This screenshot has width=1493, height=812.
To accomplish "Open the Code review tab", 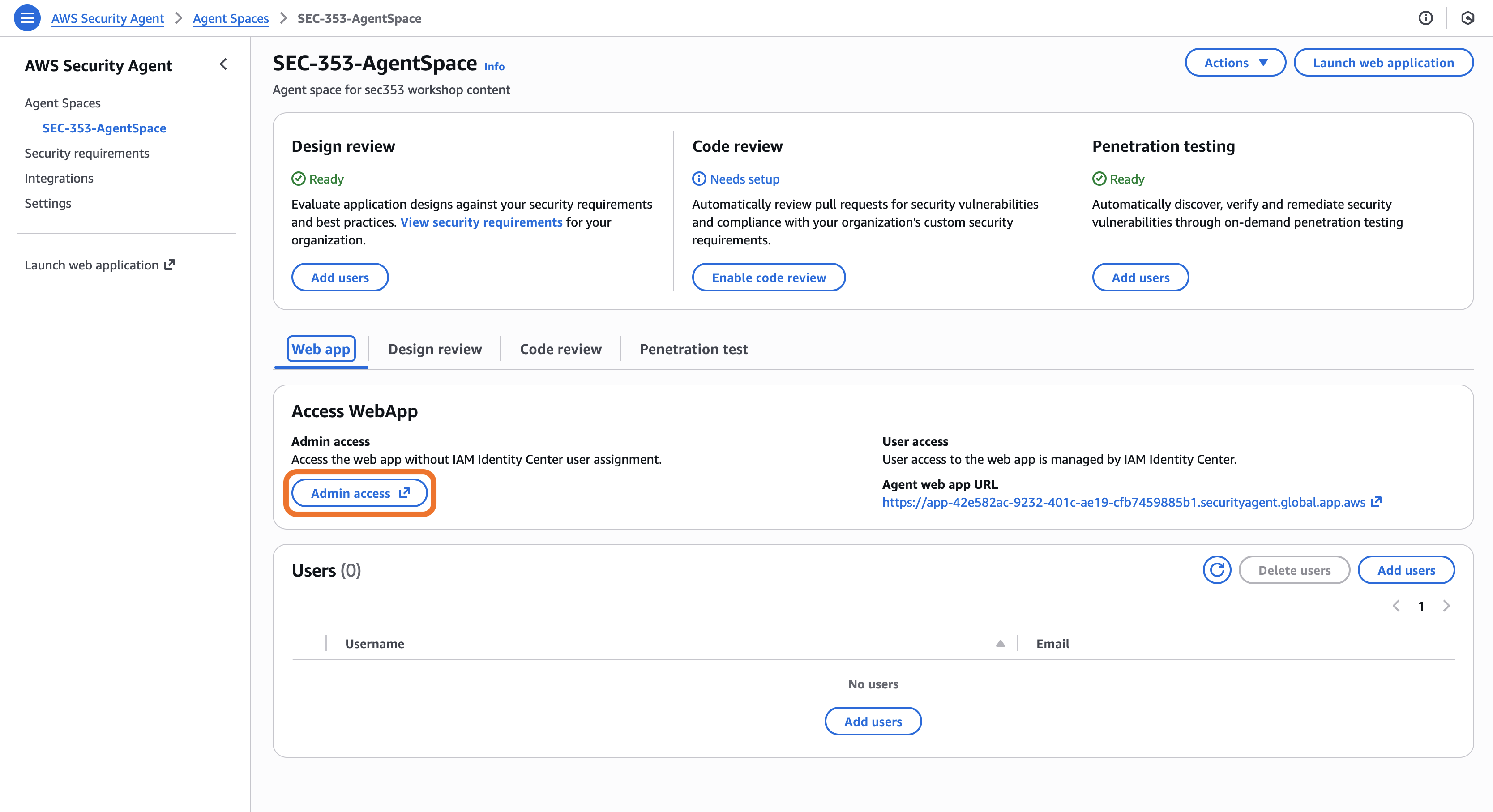I will (560, 349).
